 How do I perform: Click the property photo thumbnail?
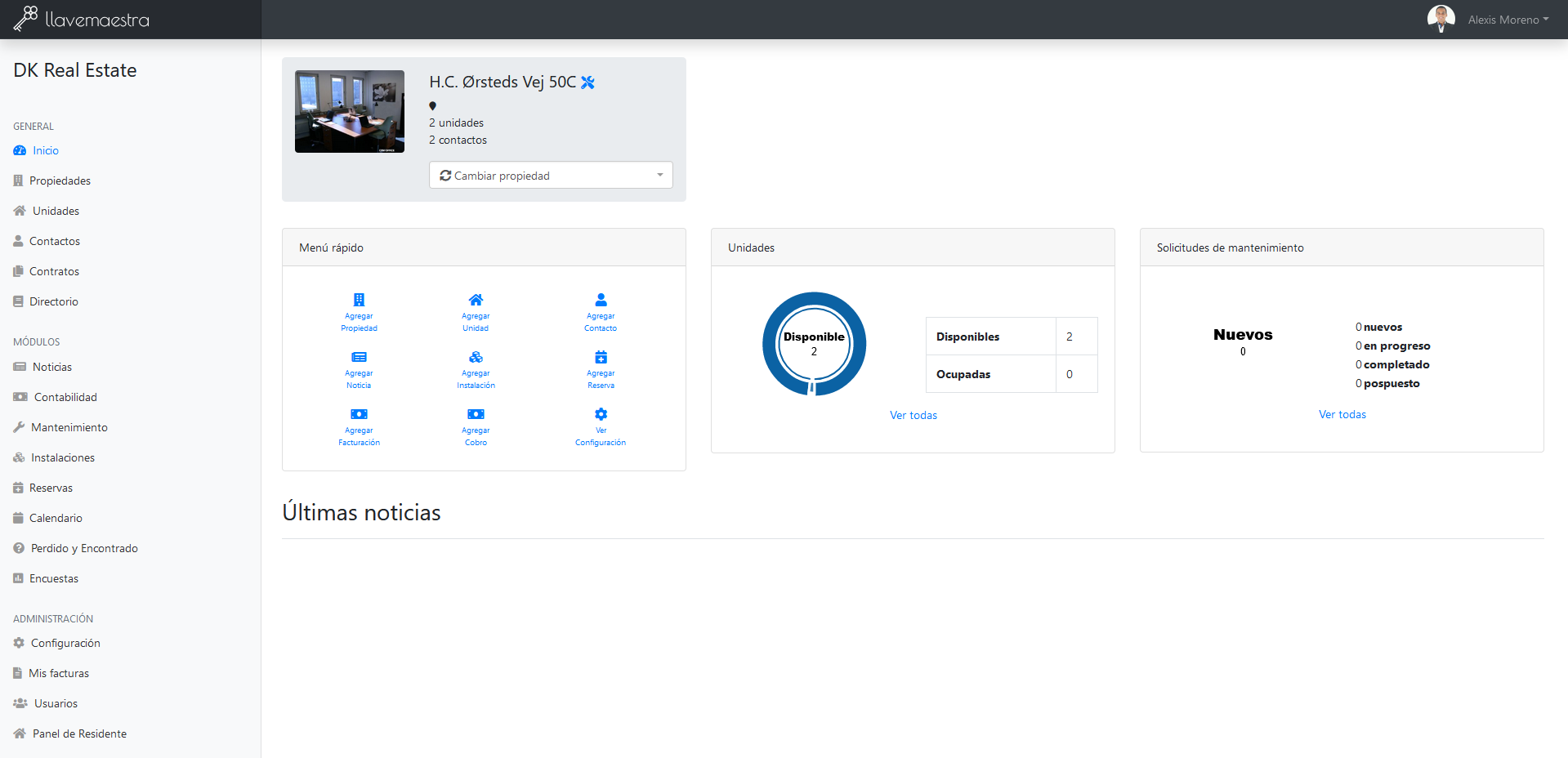350,111
